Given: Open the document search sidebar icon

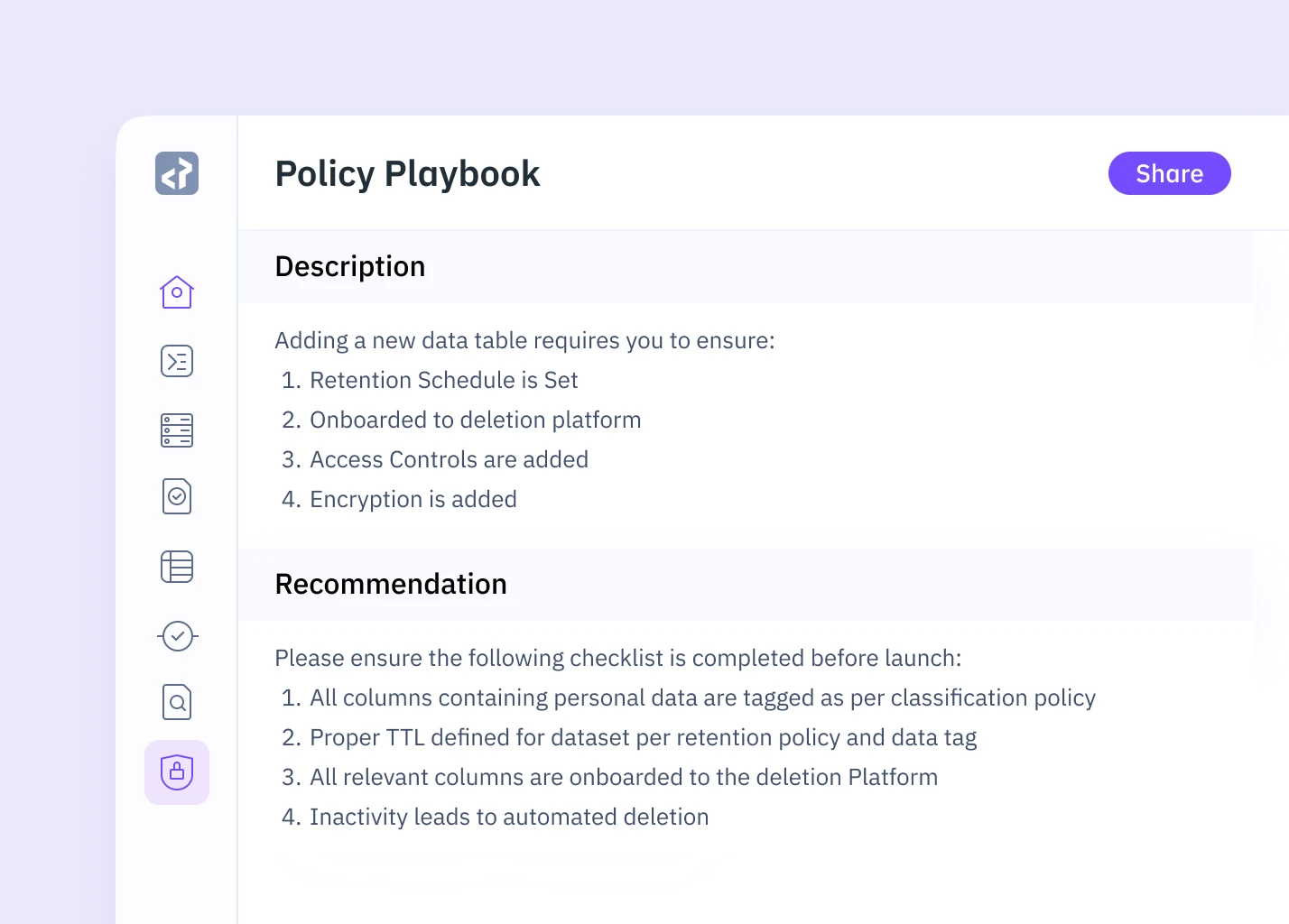Looking at the screenshot, I should (177, 702).
